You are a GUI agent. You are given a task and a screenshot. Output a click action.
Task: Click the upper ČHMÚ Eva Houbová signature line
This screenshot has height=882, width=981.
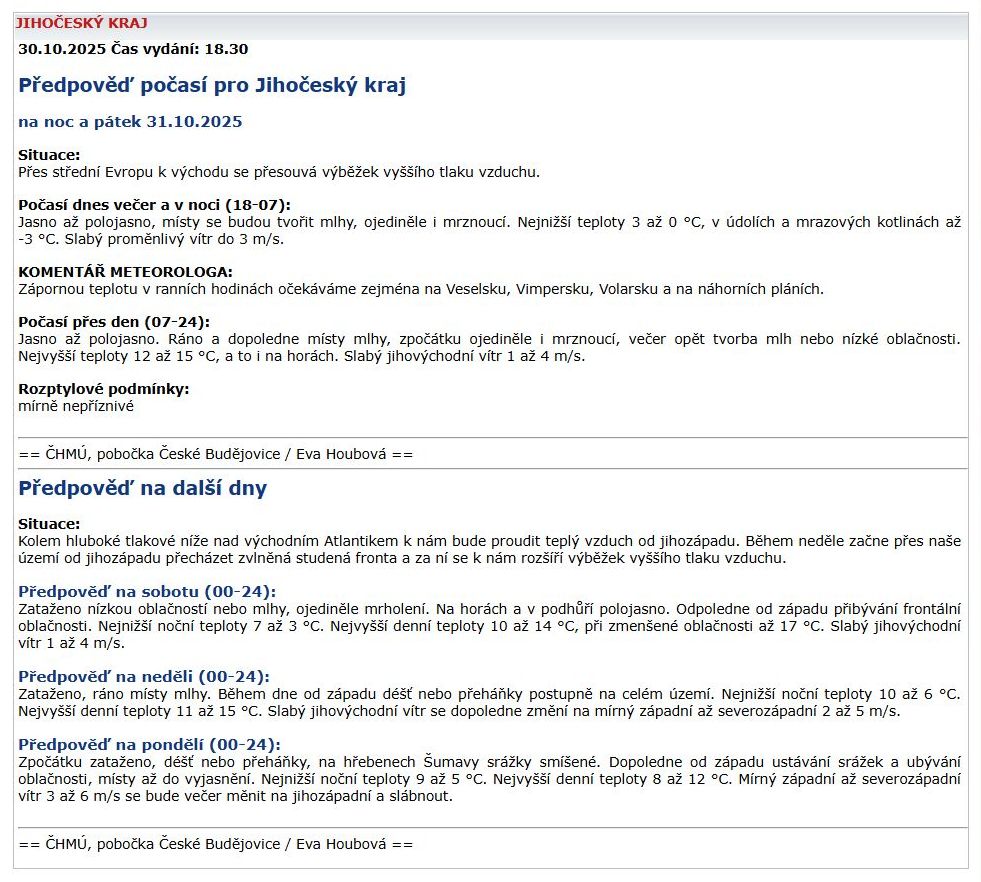[216, 454]
